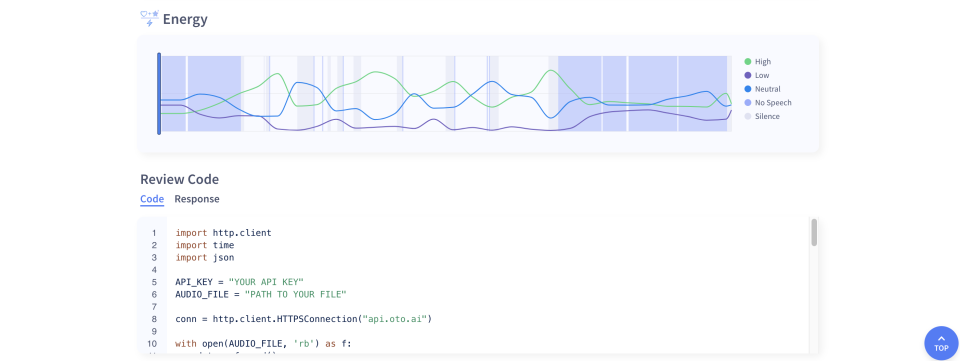
Task: Click the up arrow in TOP button
Action: tap(941, 338)
